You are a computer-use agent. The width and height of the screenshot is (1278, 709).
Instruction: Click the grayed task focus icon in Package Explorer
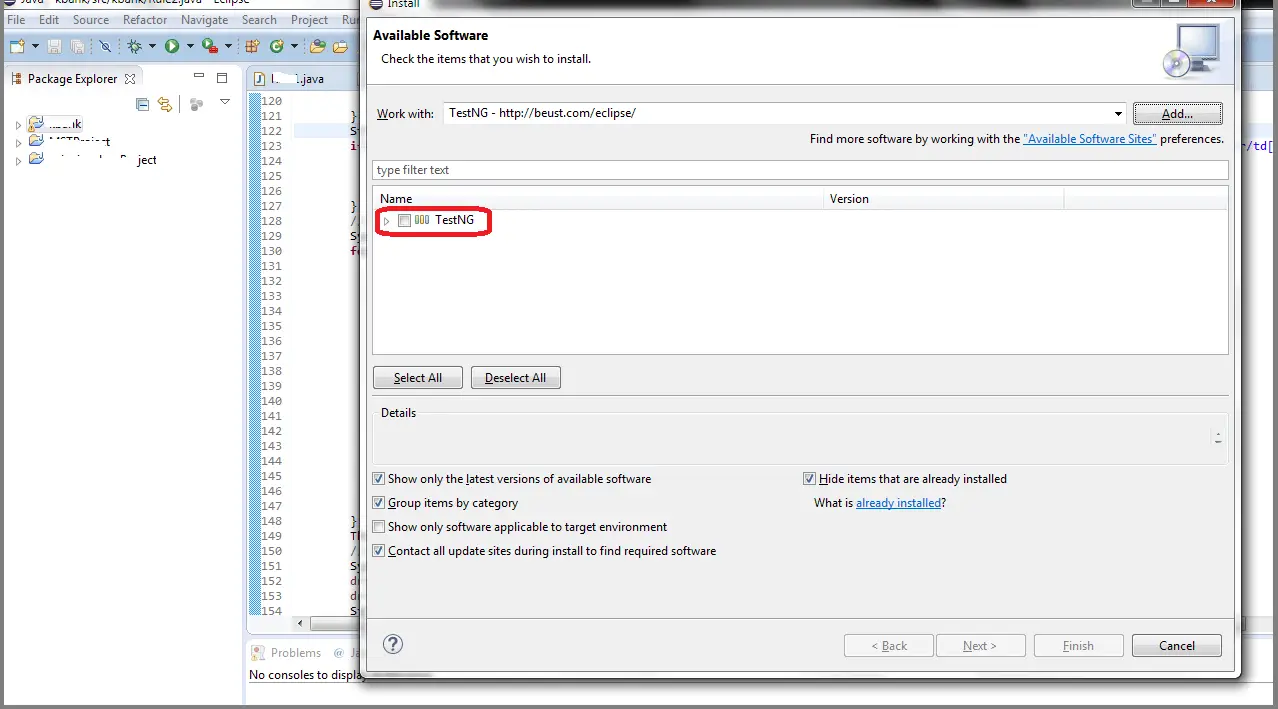tap(196, 104)
